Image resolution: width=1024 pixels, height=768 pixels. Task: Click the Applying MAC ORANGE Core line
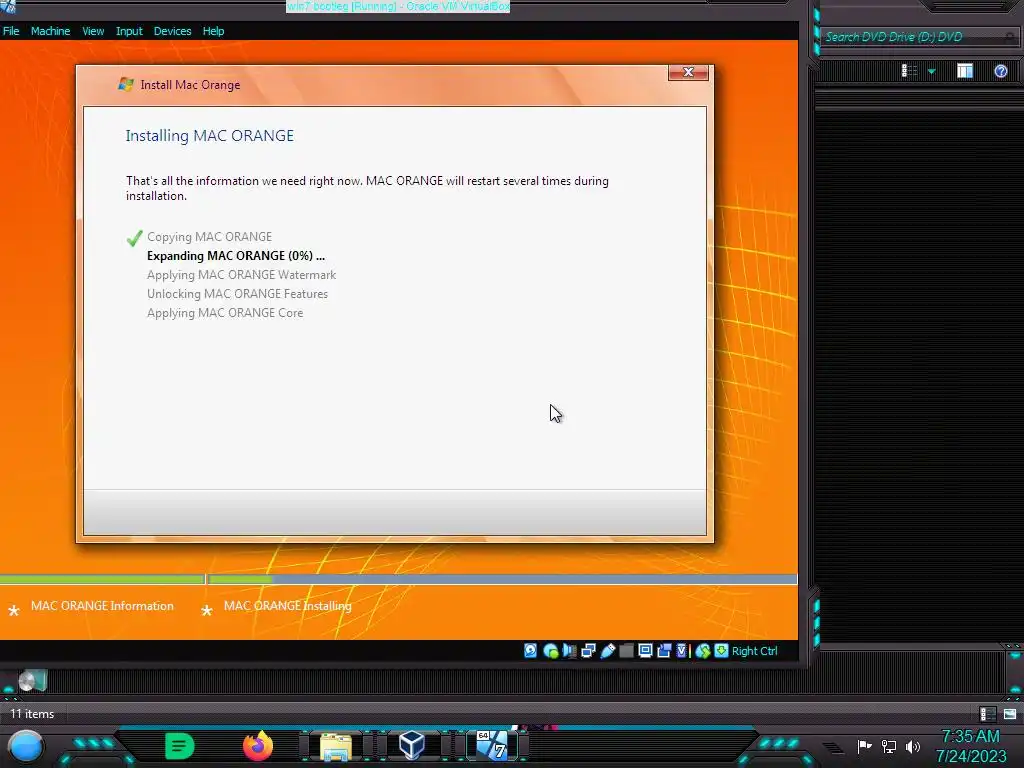[225, 313]
